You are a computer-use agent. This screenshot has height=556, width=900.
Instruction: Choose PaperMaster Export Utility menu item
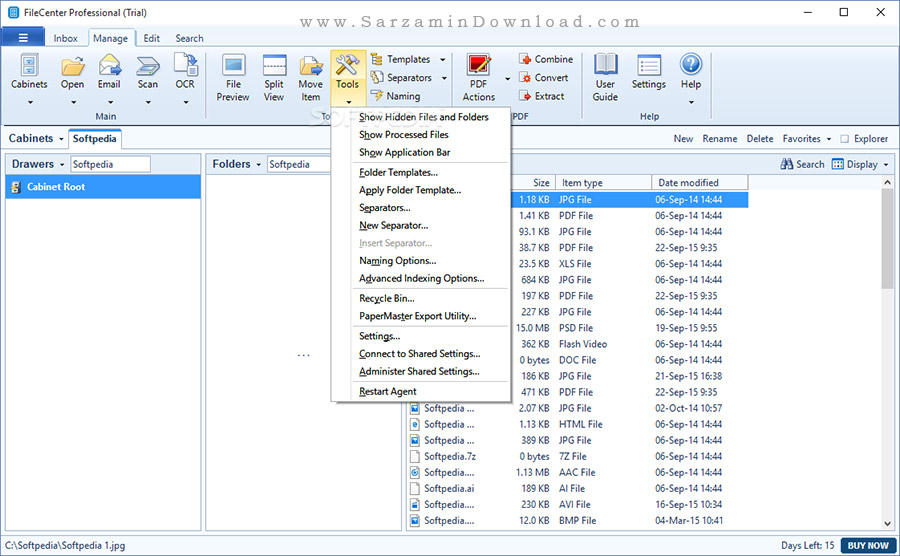pyautogui.click(x=418, y=317)
